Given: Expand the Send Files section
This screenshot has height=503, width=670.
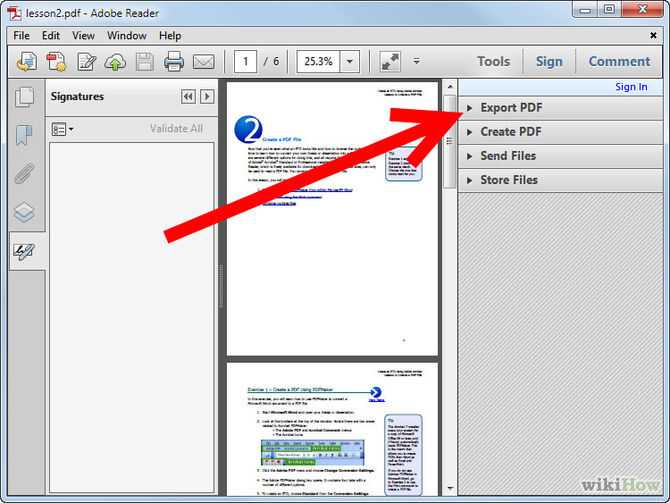Looking at the screenshot, I should point(560,156).
